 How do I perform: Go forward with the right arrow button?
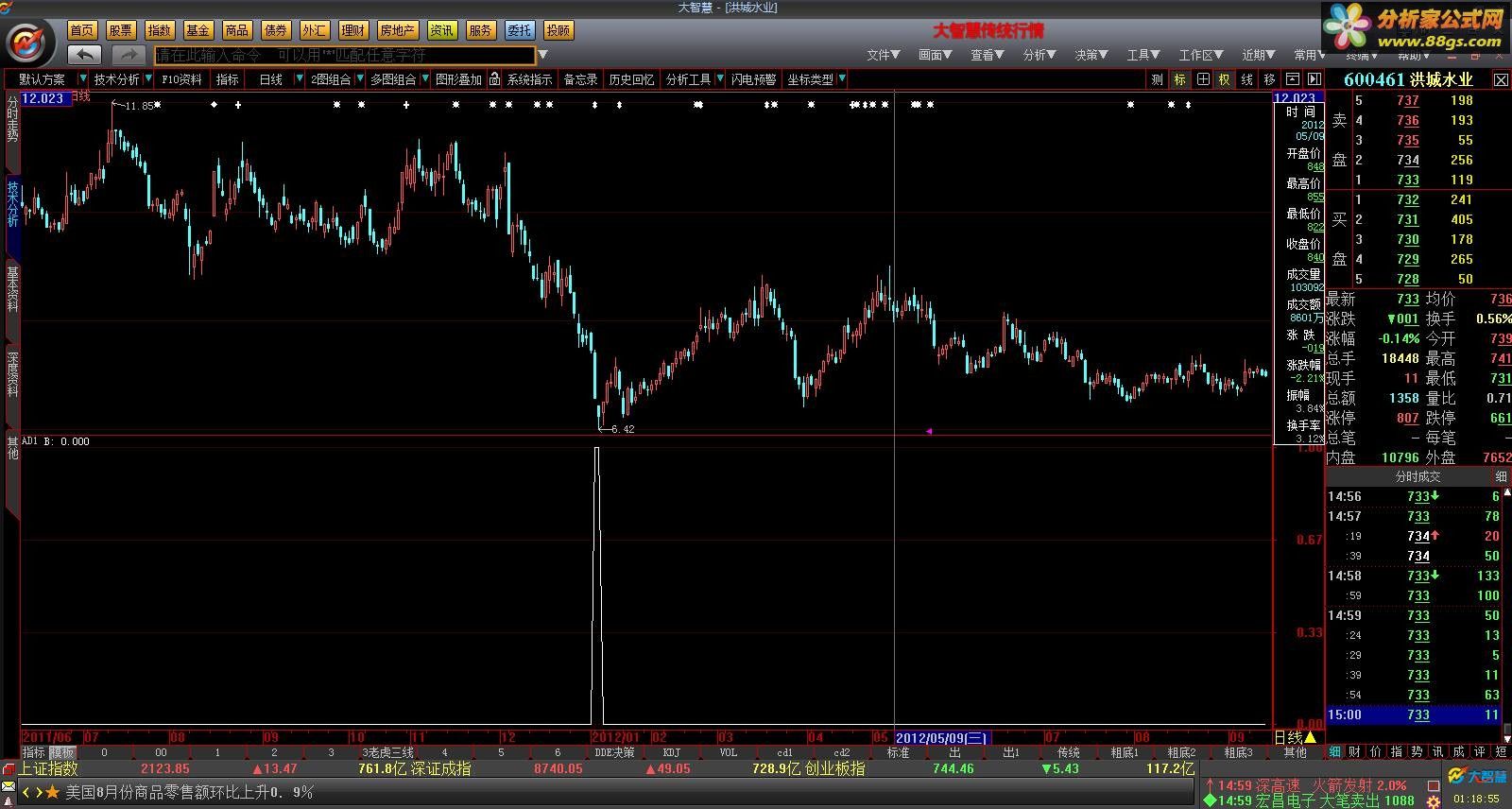[129, 56]
